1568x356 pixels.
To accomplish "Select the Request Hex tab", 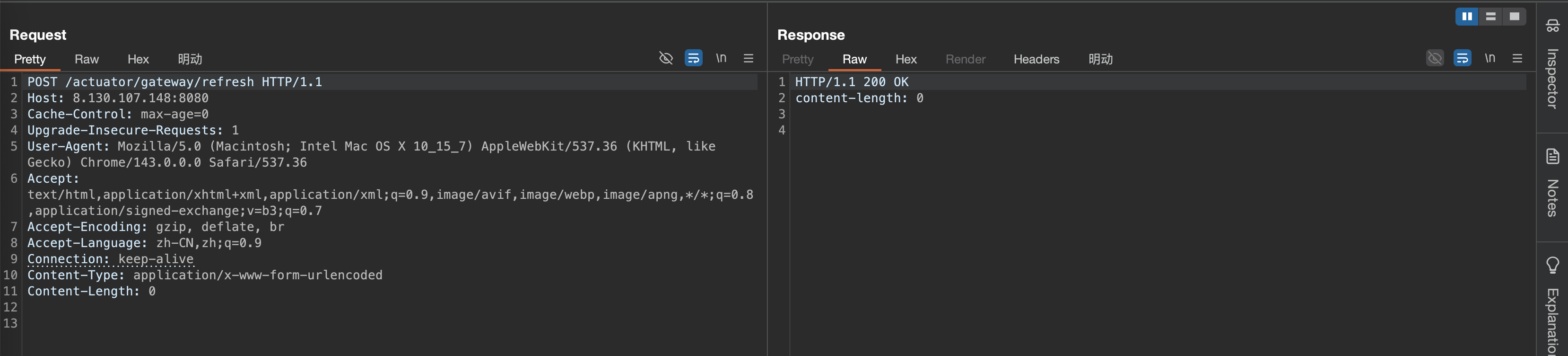I will click(x=138, y=59).
